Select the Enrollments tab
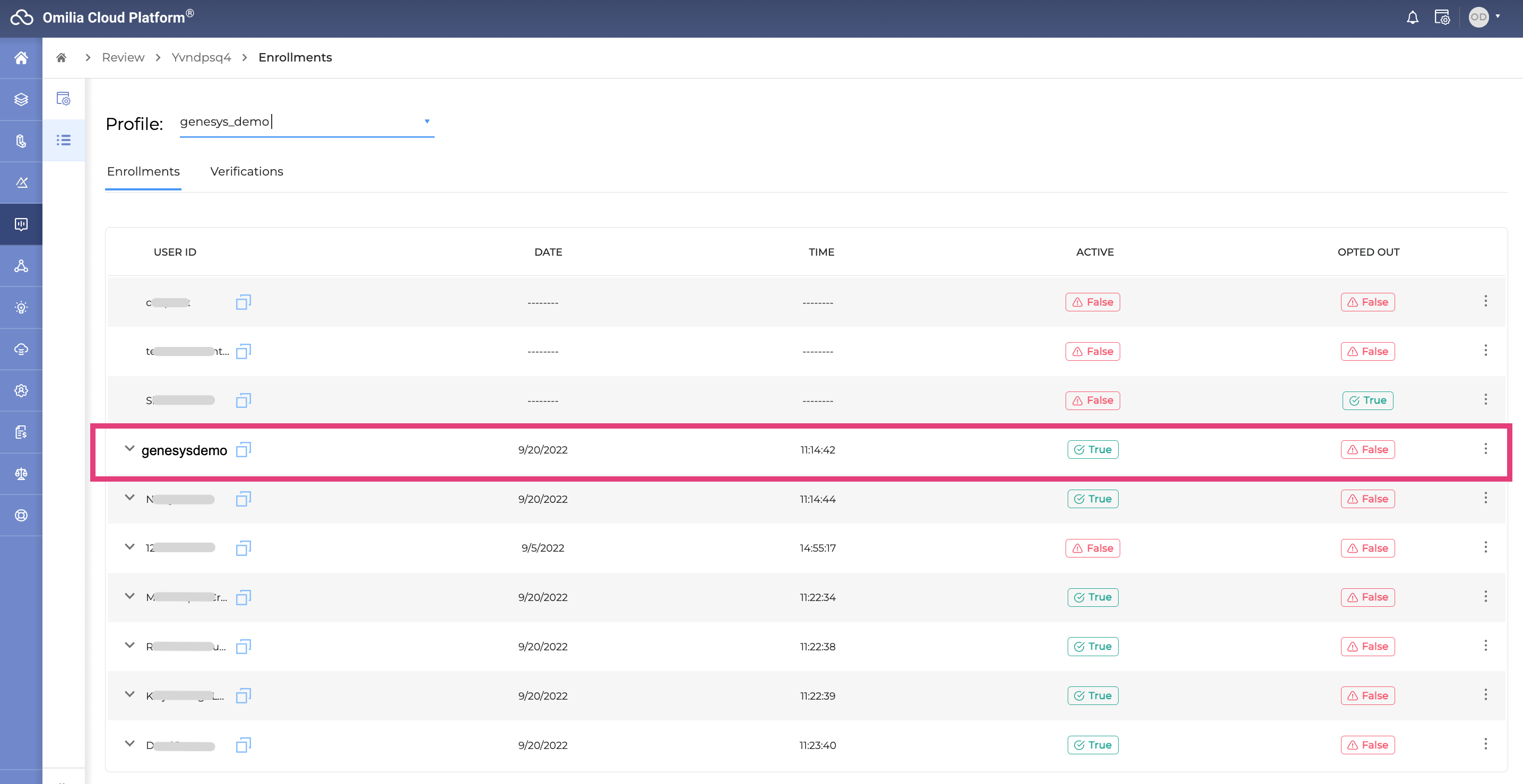 coord(143,171)
